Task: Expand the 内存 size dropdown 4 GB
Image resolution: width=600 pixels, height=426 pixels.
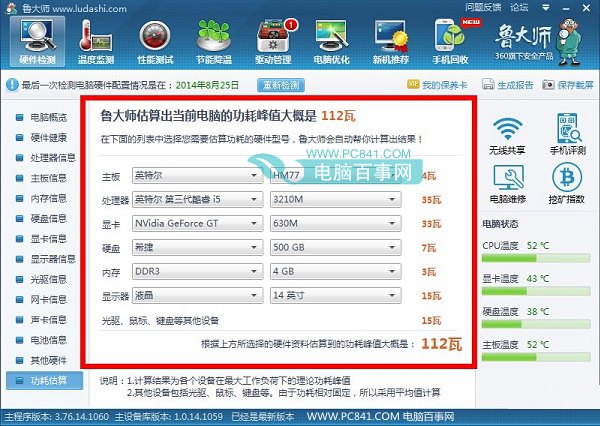Action: (336, 271)
